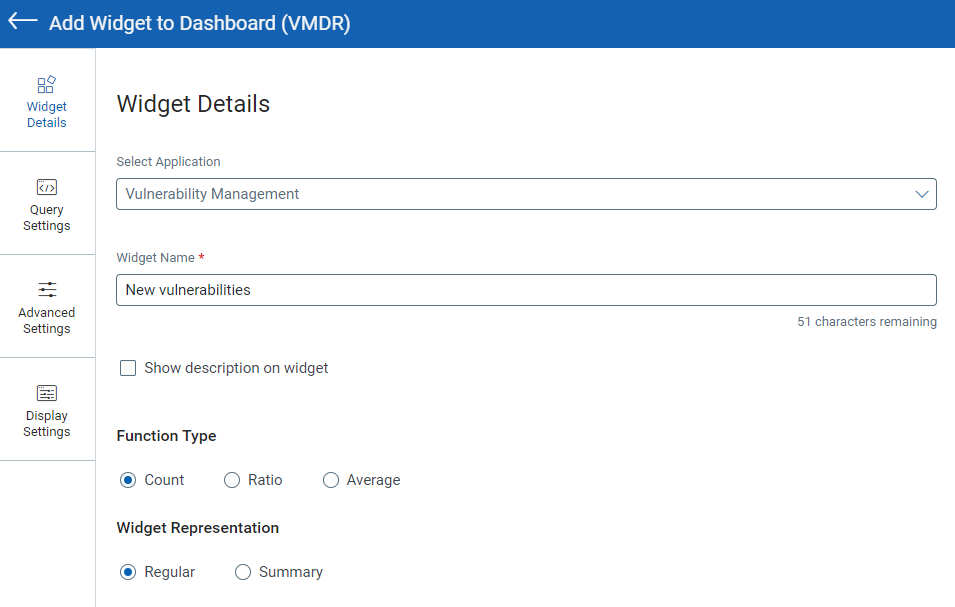The height and width of the screenshot is (607, 955).
Task: Click the back arrow in the header
Action: pos(21,21)
